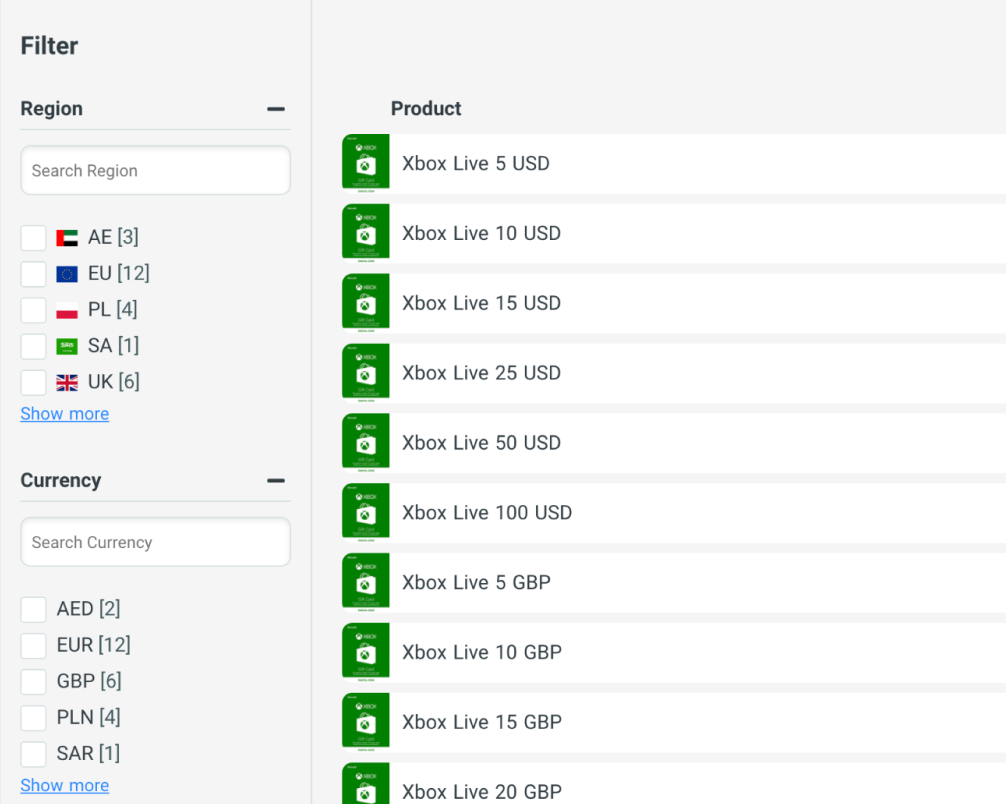The height and width of the screenshot is (804, 1006).
Task: Focus the Search Currency field
Action: click(155, 542)
